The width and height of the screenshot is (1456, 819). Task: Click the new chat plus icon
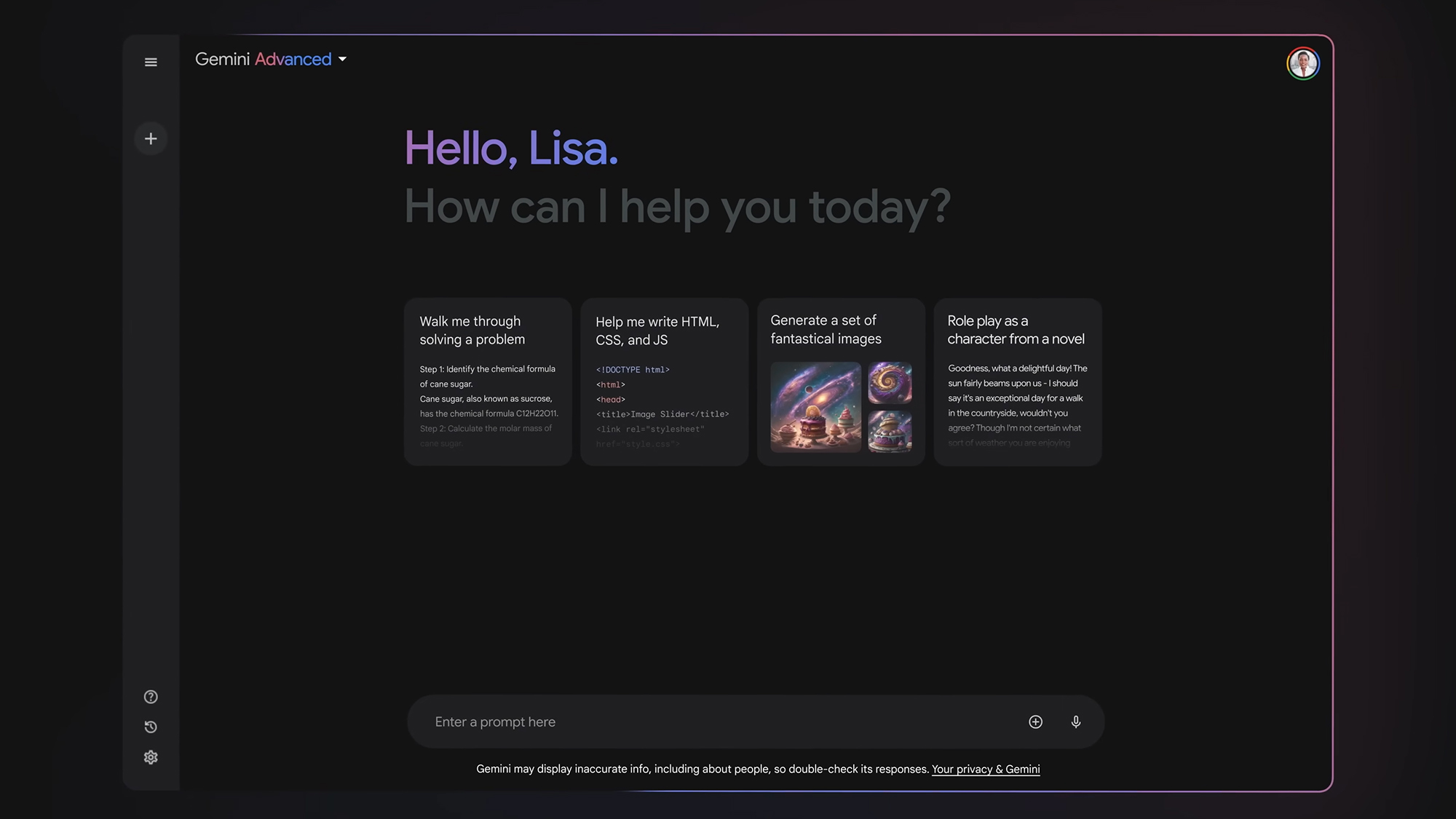pyautogui.click(x=151, y=139)
